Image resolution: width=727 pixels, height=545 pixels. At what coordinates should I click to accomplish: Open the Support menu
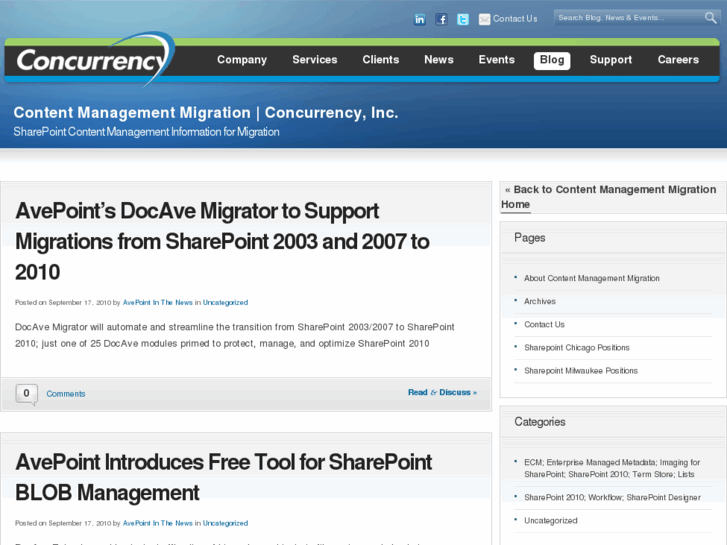pos(611,60)
